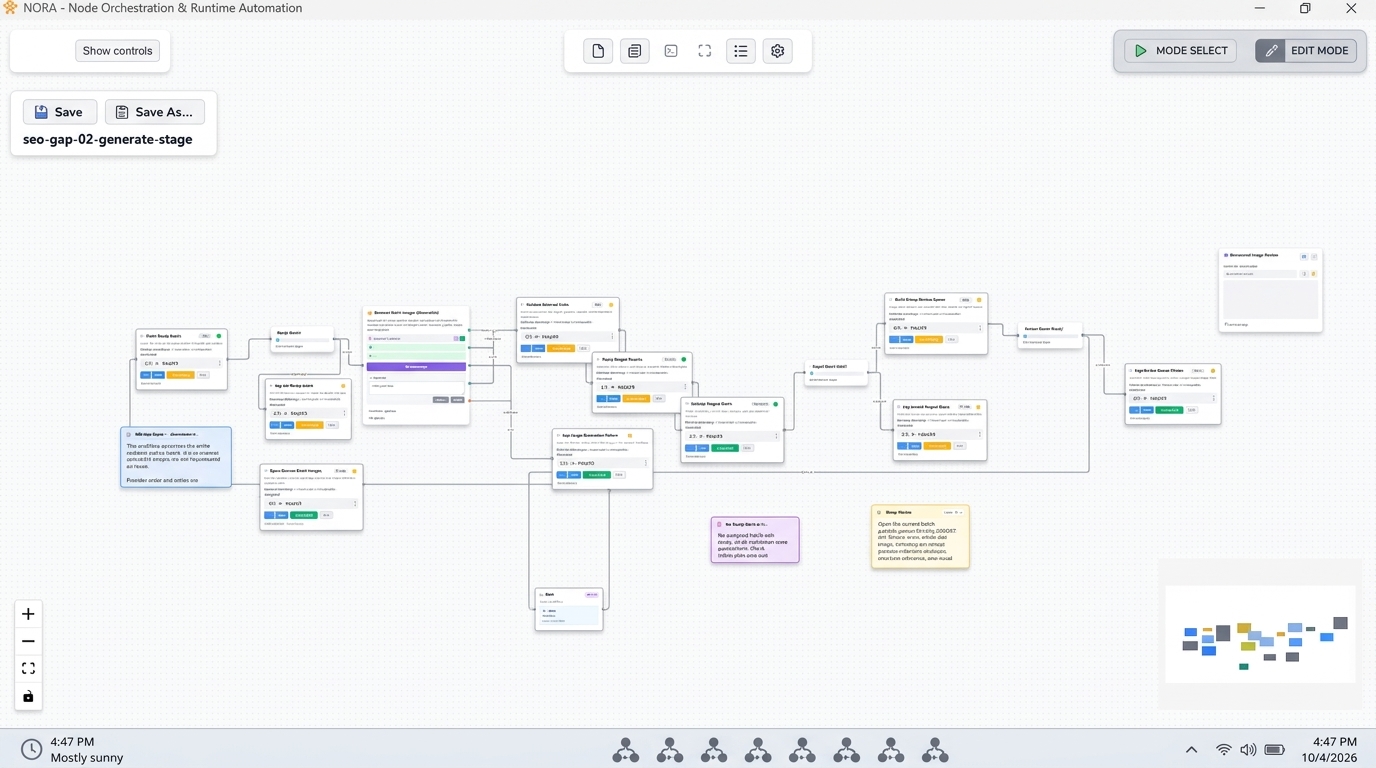Show hidden system tray icons

(x=1191, y=750)
